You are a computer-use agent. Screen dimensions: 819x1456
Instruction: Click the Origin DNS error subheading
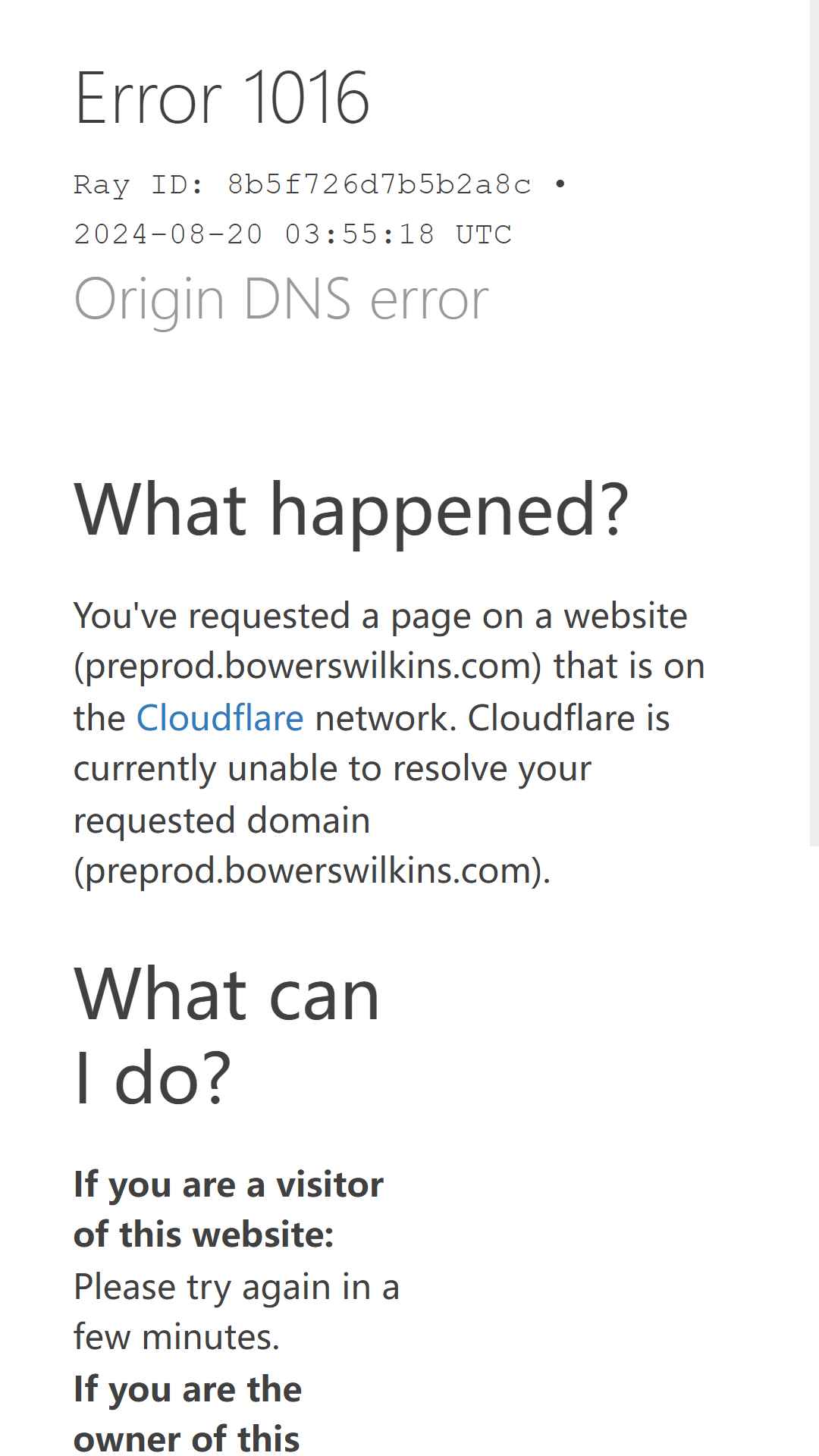coord(281,300)
